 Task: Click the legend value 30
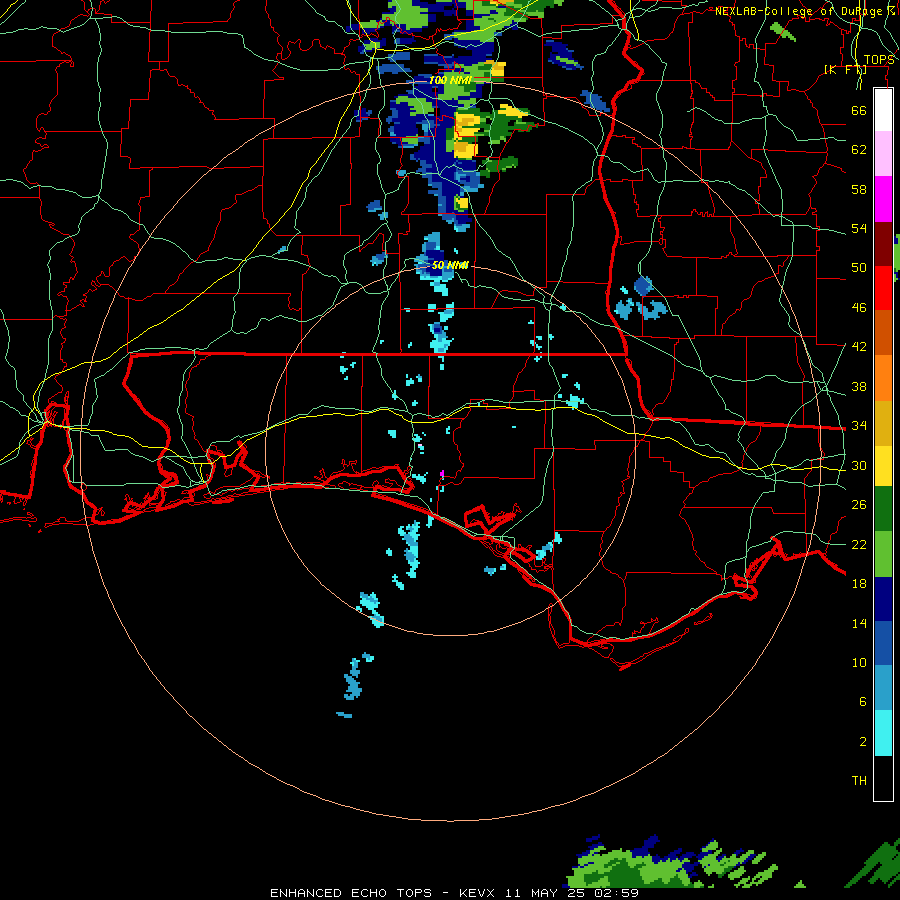[x=859, y=465]
